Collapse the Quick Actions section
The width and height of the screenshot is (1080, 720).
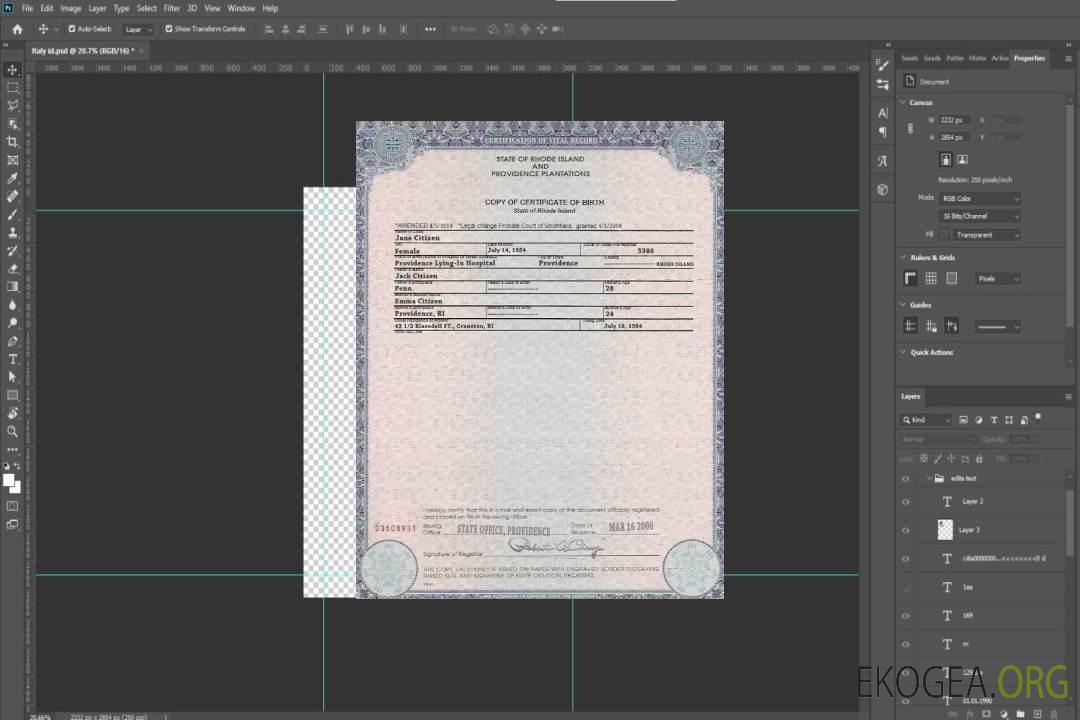[903, 352]
